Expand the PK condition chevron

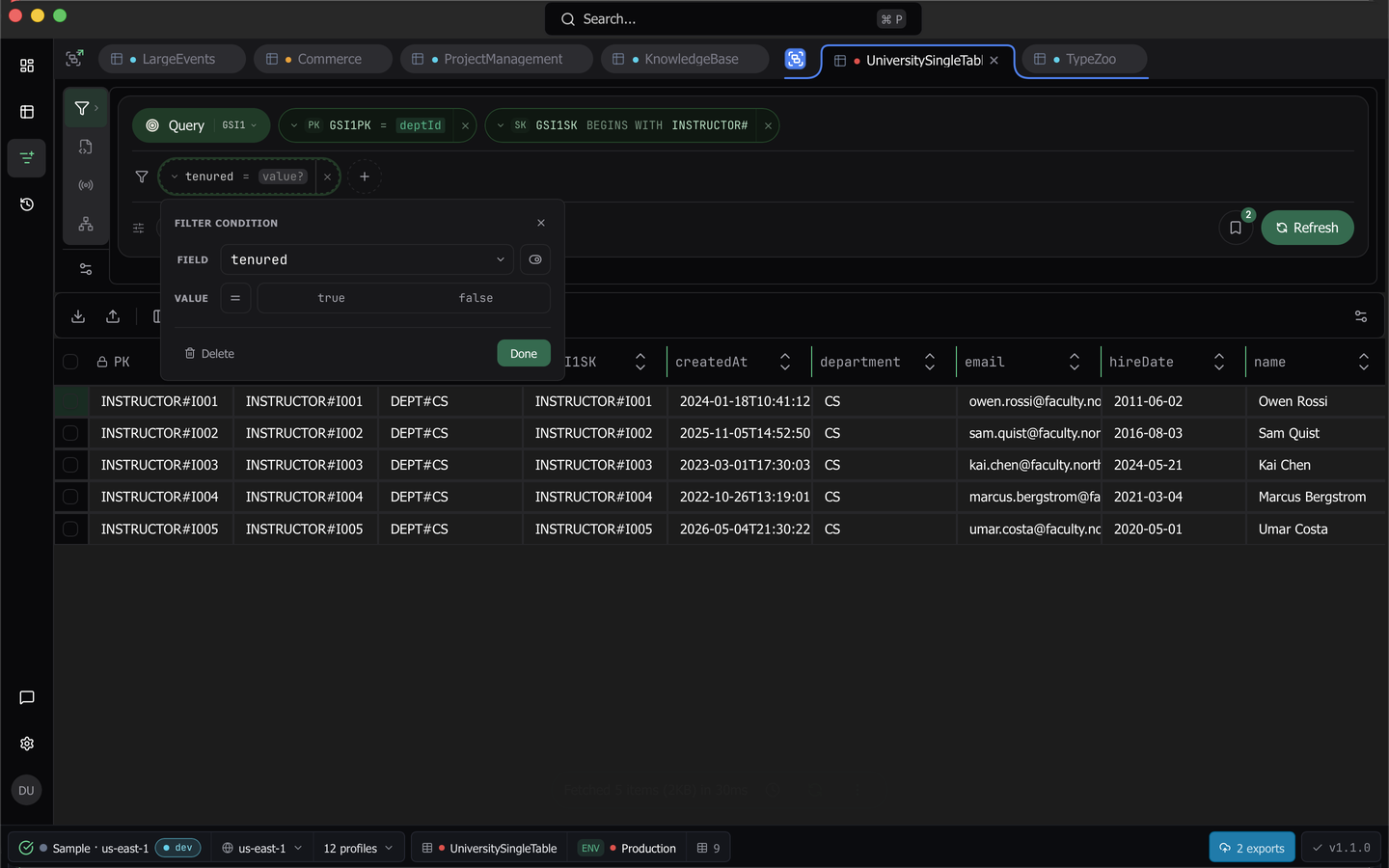[x=294, y=125]
